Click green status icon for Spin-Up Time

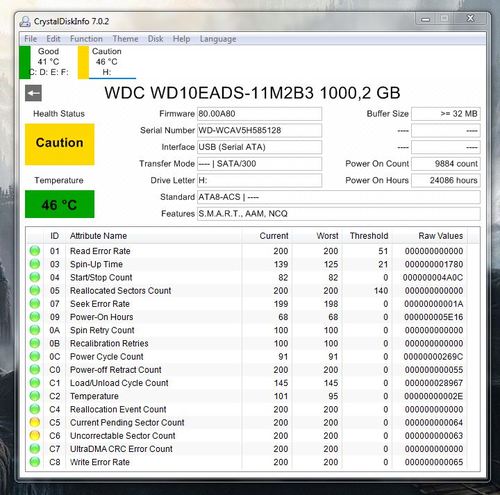35,264
